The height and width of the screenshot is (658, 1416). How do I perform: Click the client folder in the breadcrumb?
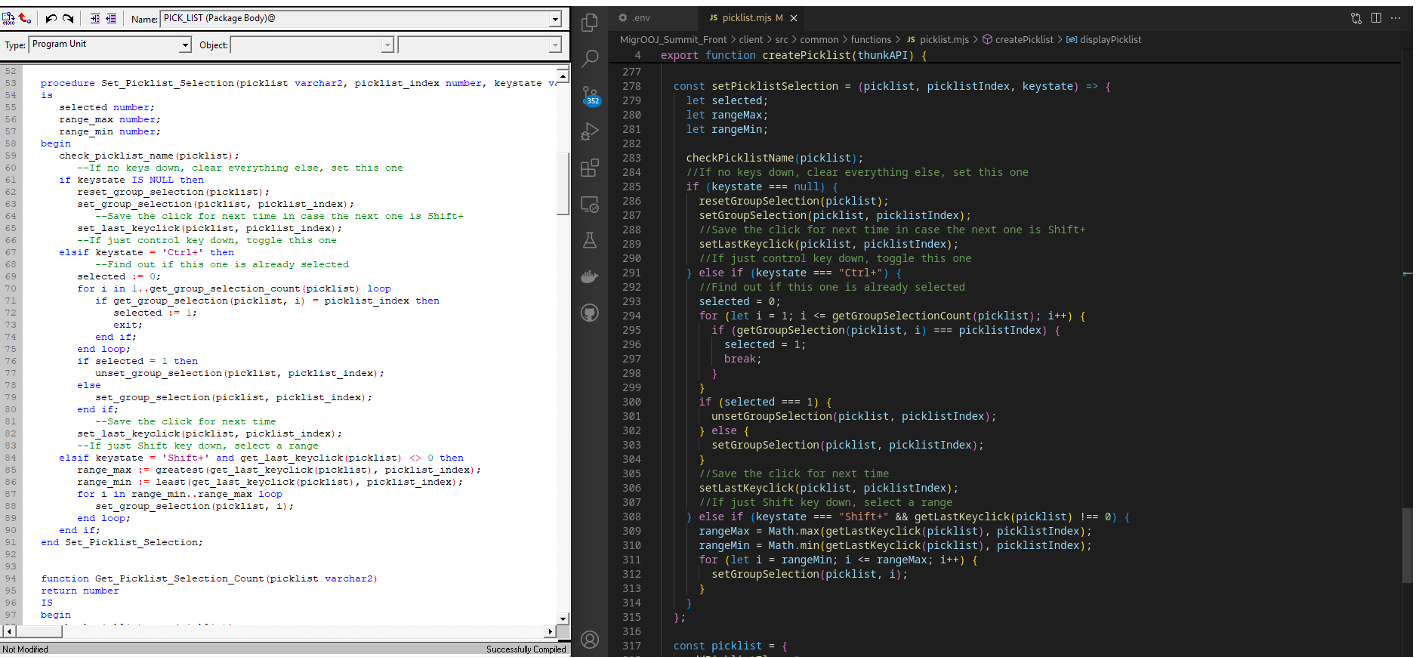[x=751, y=40]
